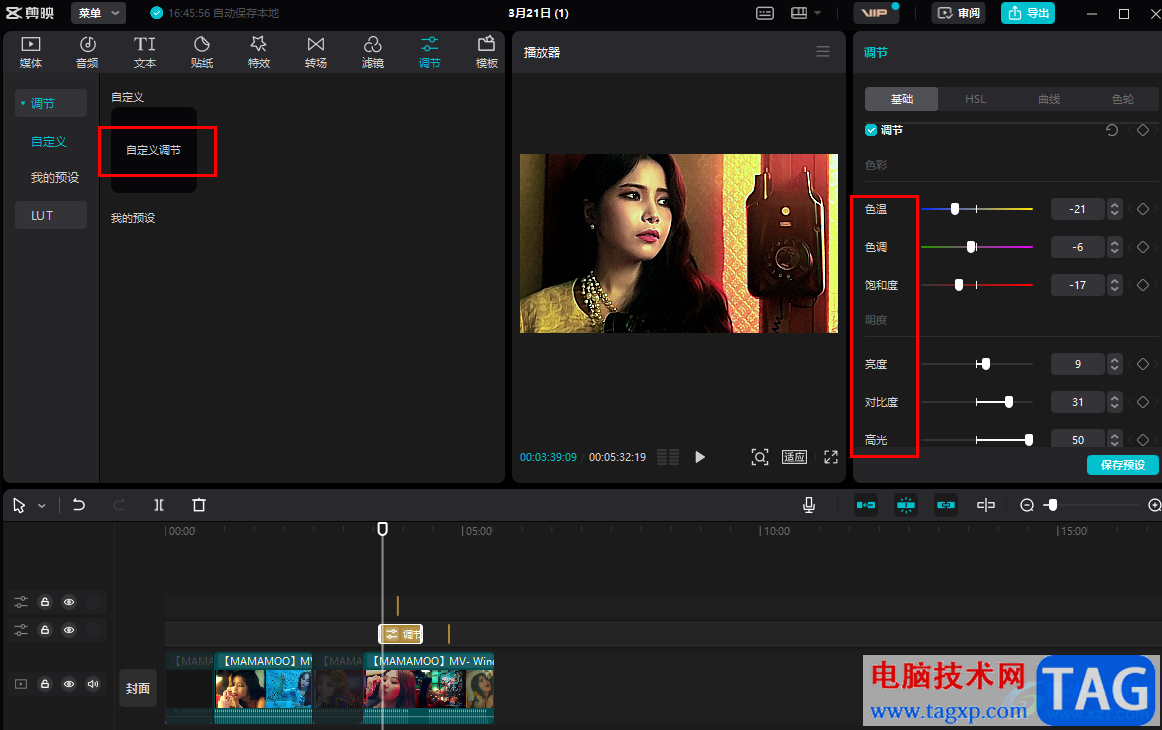Open the 媒体 media panel
The width and height of the screenshot is (1162, 730).
coord(30,52)
